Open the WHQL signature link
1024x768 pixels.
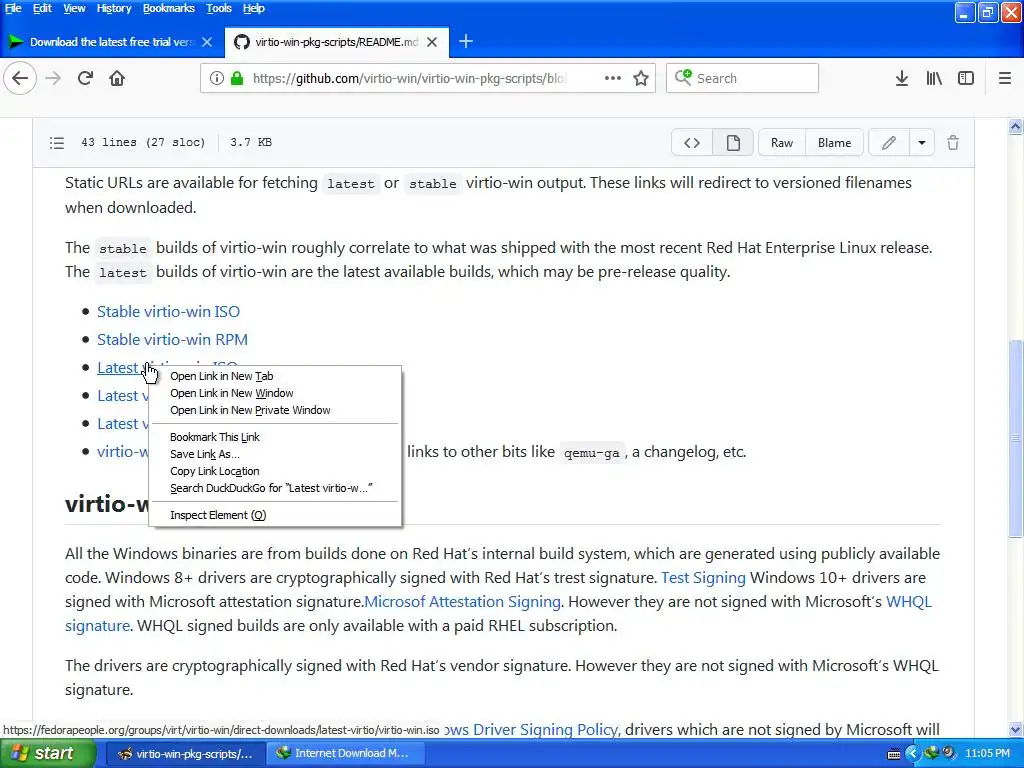coord(908,601)
